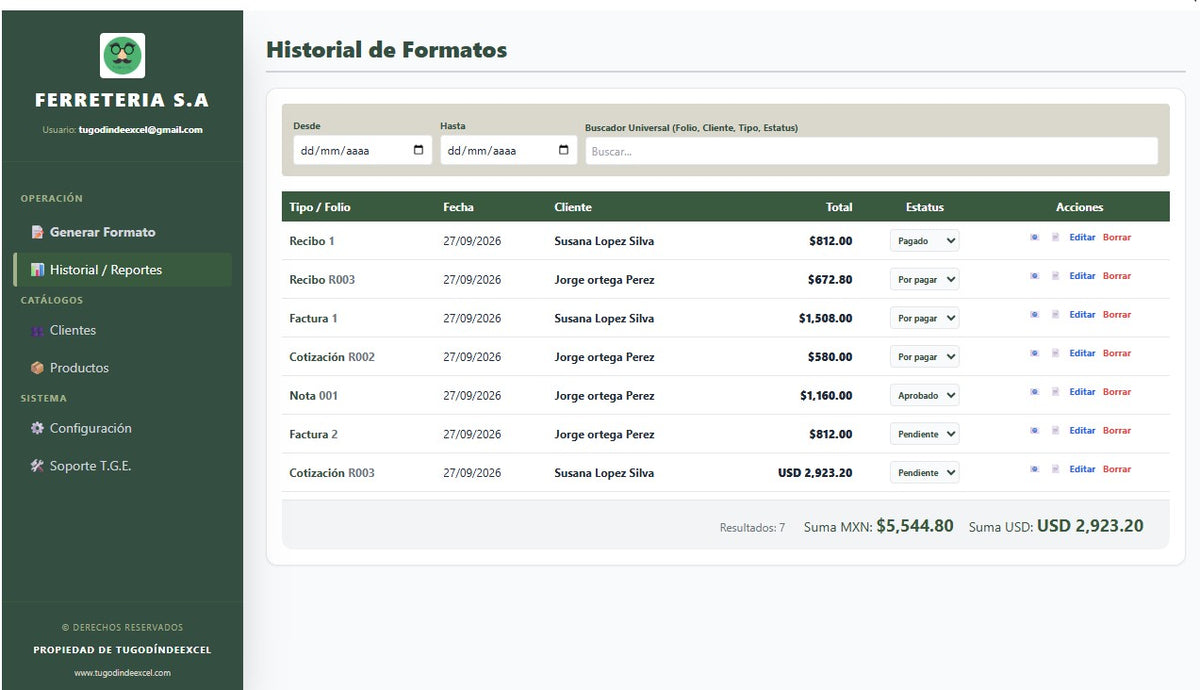Open Clientes via its people icon
The width and height of the screenshot is (1200, 690).
[x=37, y=331]
